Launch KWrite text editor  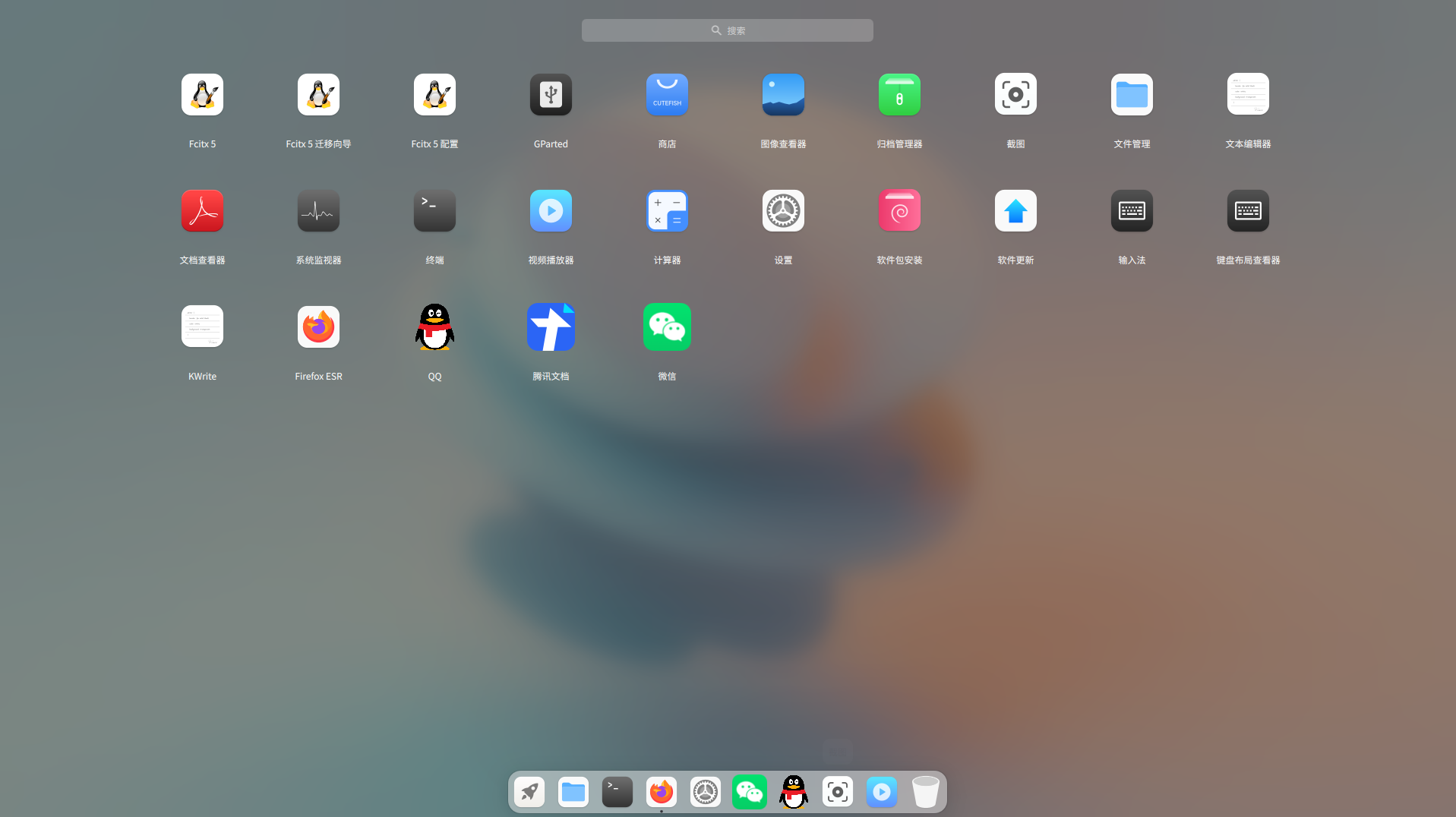pyautogui.click(x=202, y=327)
